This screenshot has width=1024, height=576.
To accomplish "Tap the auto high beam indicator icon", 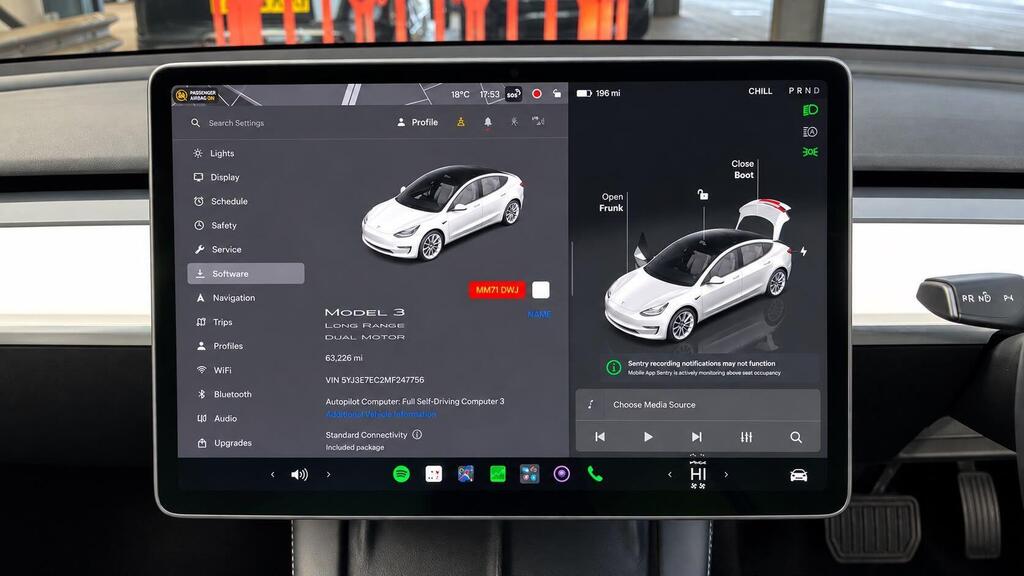I will [x=810, y=132].
